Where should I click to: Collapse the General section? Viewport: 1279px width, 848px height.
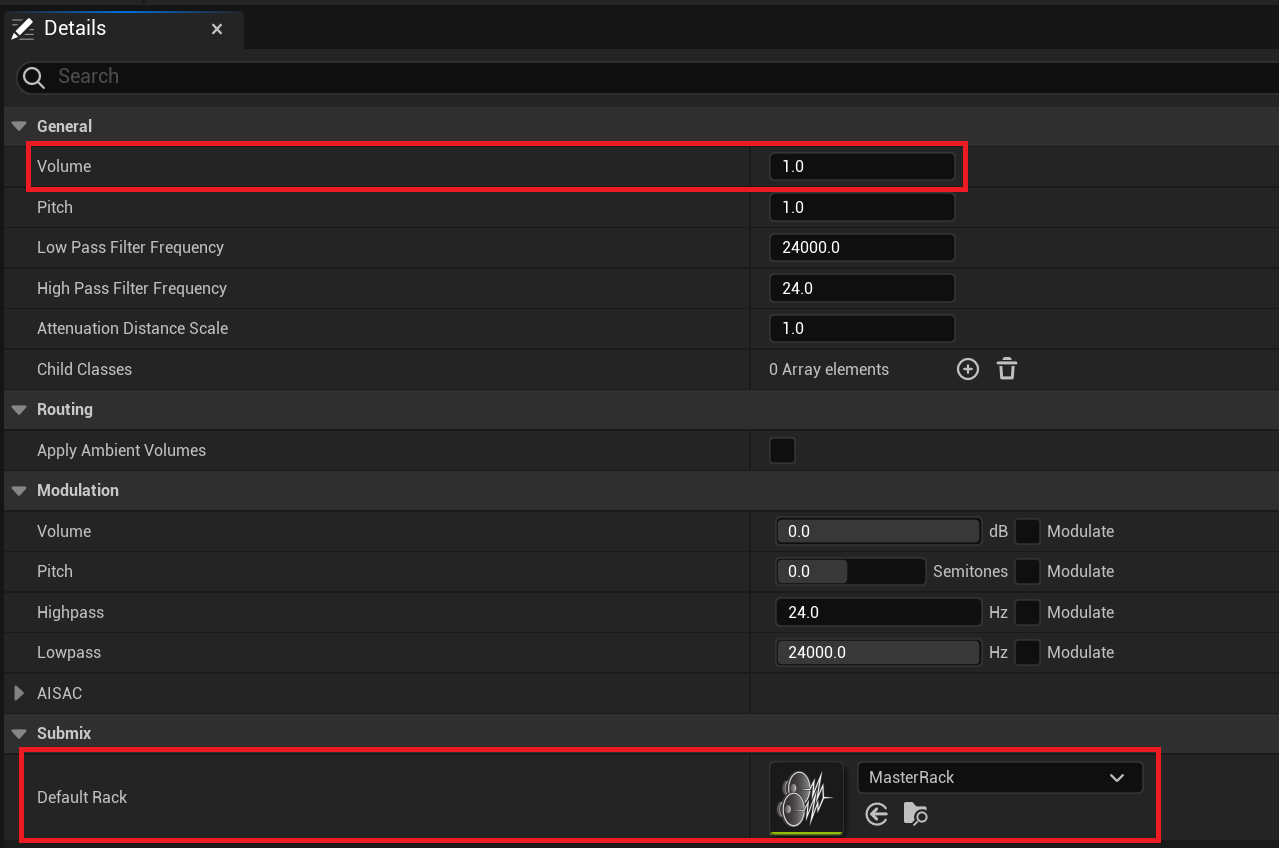(x=19, y=126)
